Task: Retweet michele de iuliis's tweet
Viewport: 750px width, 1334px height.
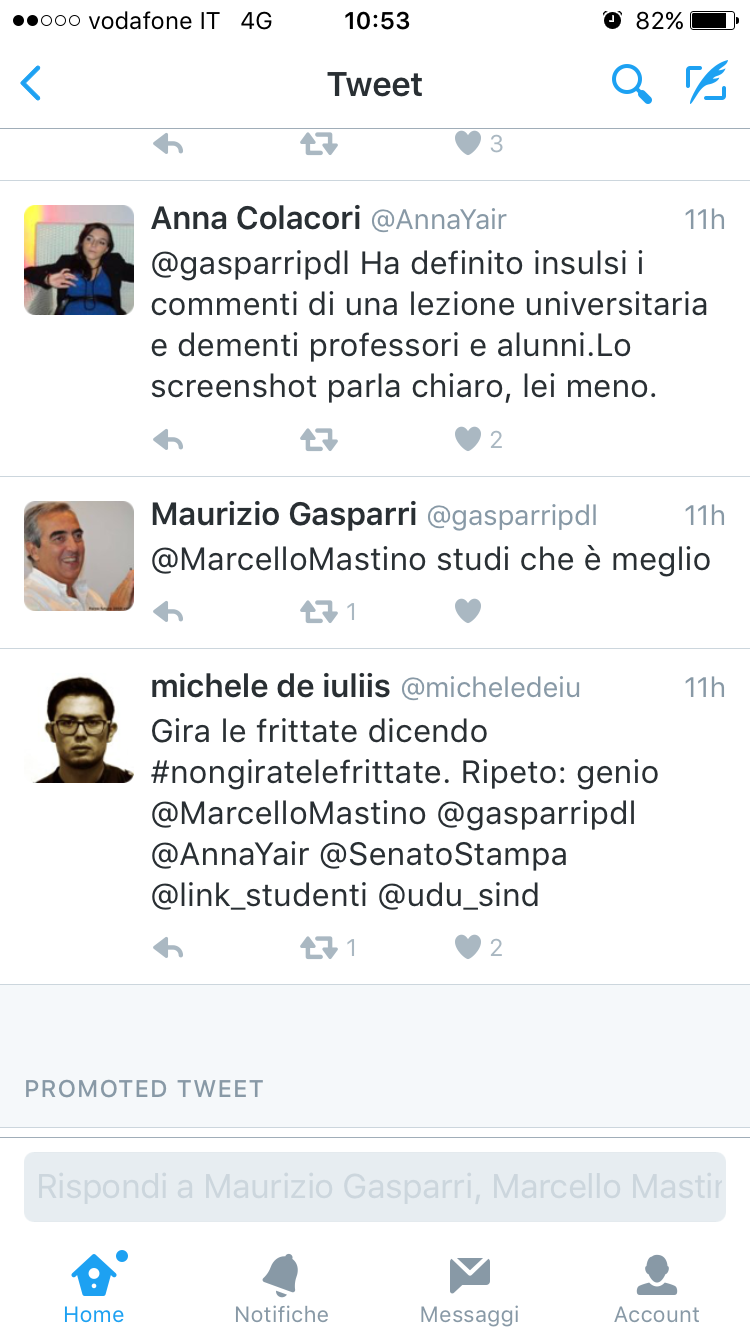Action: (x=319, y=947)
